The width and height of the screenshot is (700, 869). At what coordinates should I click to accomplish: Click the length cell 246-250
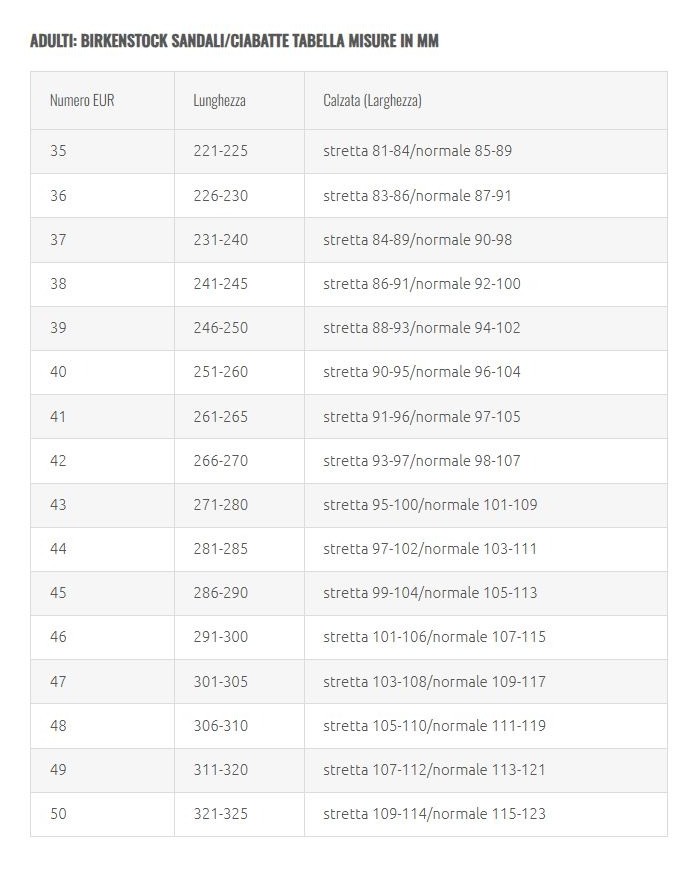click(x=220, y=327)
